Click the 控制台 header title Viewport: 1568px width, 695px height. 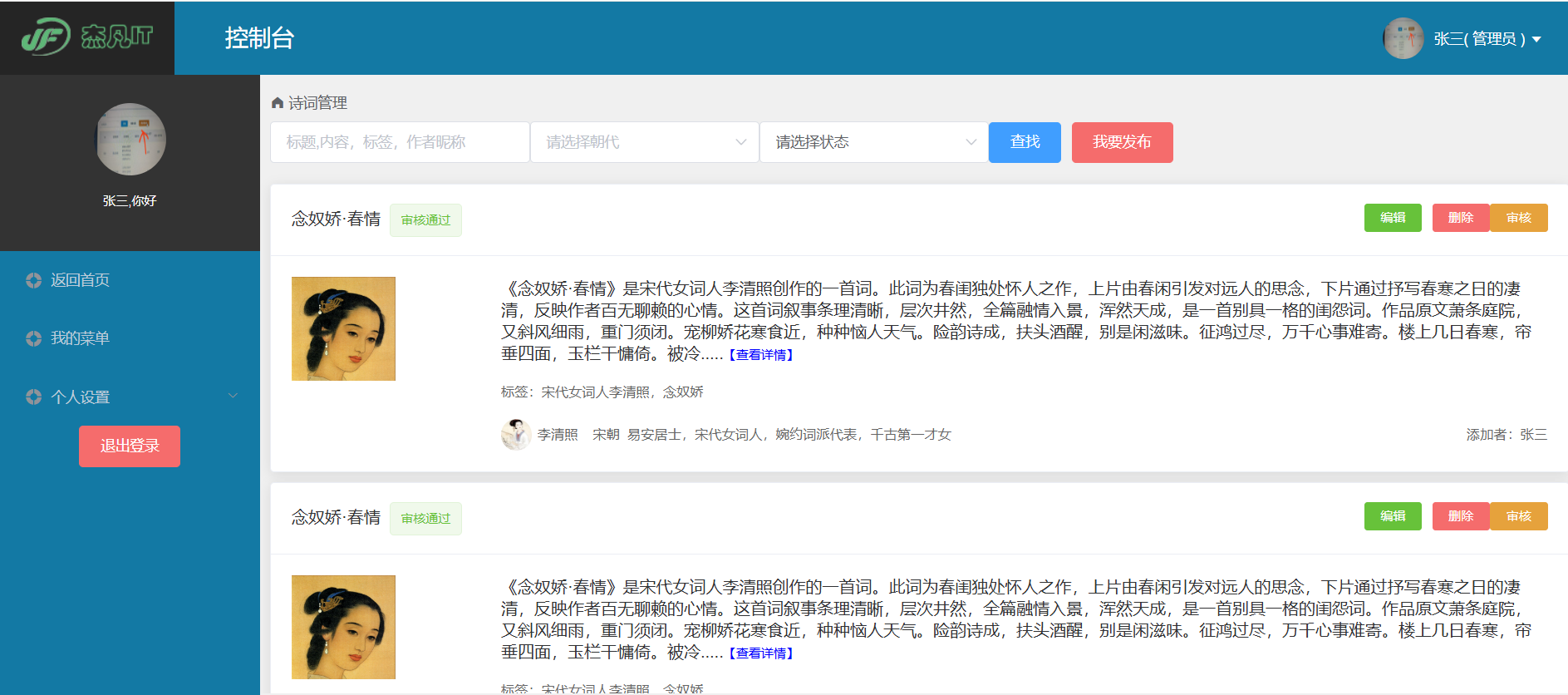point(259,38)
